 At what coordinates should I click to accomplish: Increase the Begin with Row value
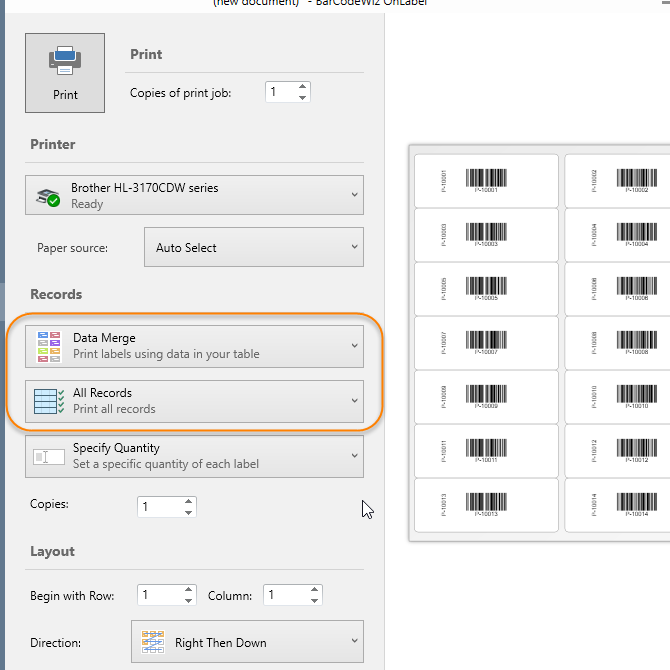(188, 590)
